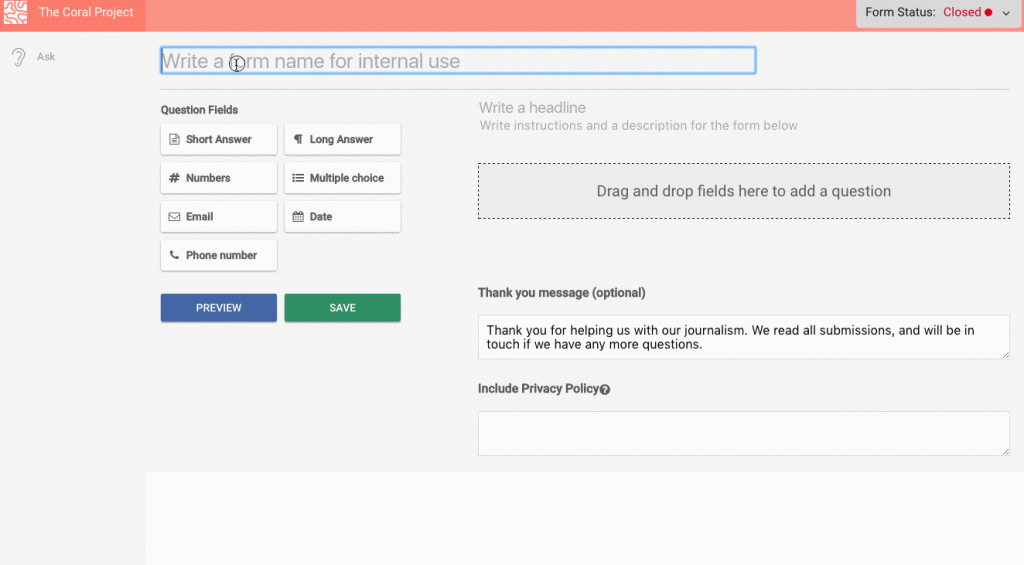Screen dimensions: 1024x565
Task: Select the Multiple choice field
Action: tap(342, 178)
